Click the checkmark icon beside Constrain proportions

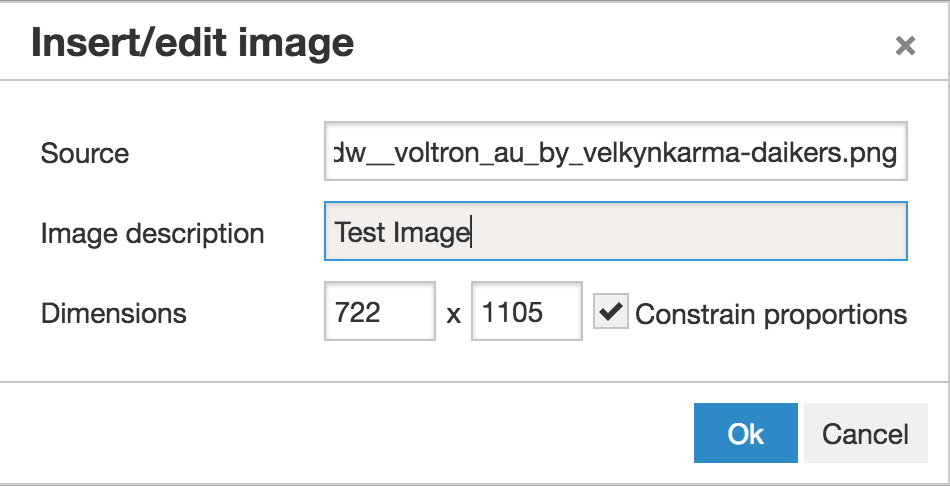pyautogui.click(x=610, y=311)
